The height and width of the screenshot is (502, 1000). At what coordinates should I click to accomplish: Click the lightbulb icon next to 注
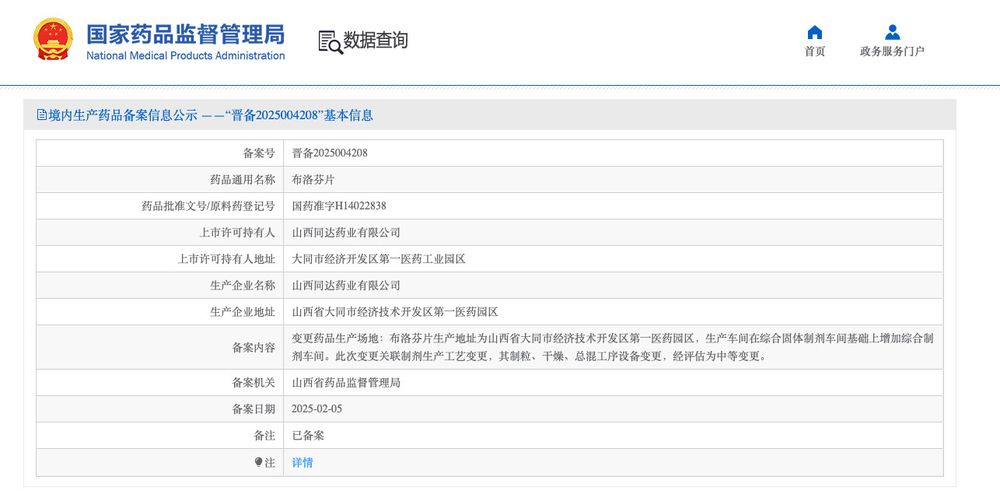(258, 462)
